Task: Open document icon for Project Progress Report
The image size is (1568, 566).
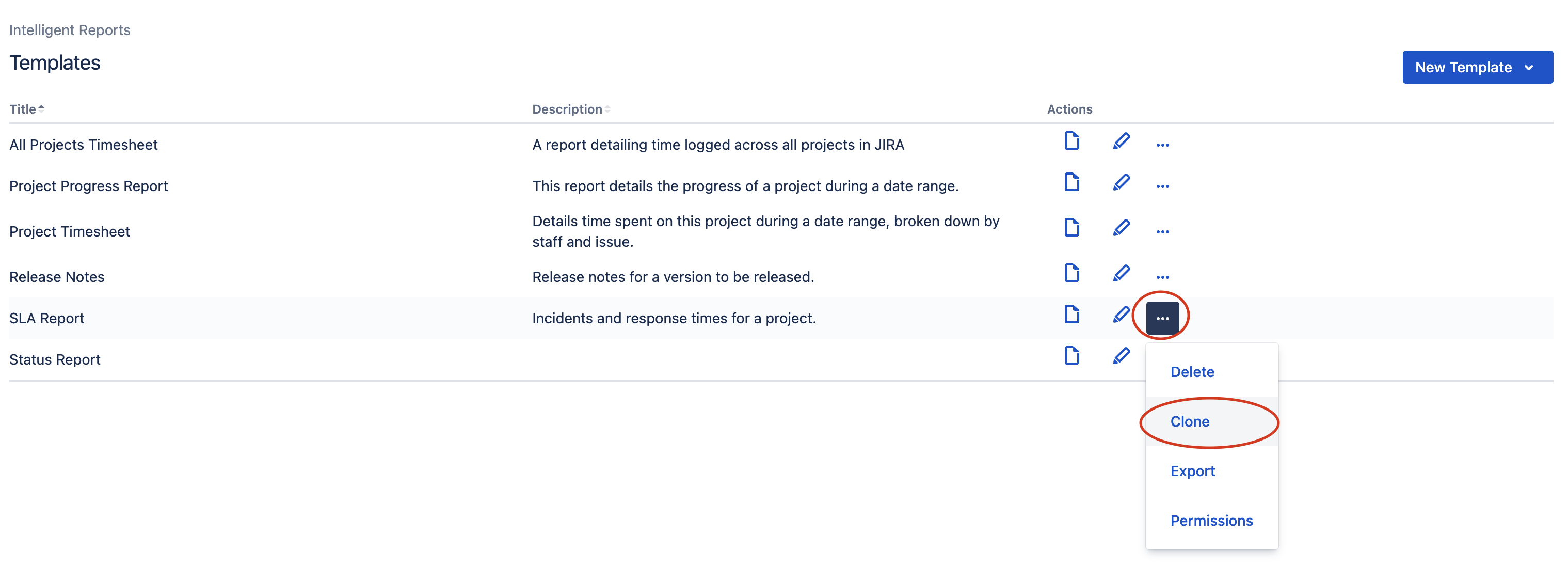Action: pos(1072,182)
